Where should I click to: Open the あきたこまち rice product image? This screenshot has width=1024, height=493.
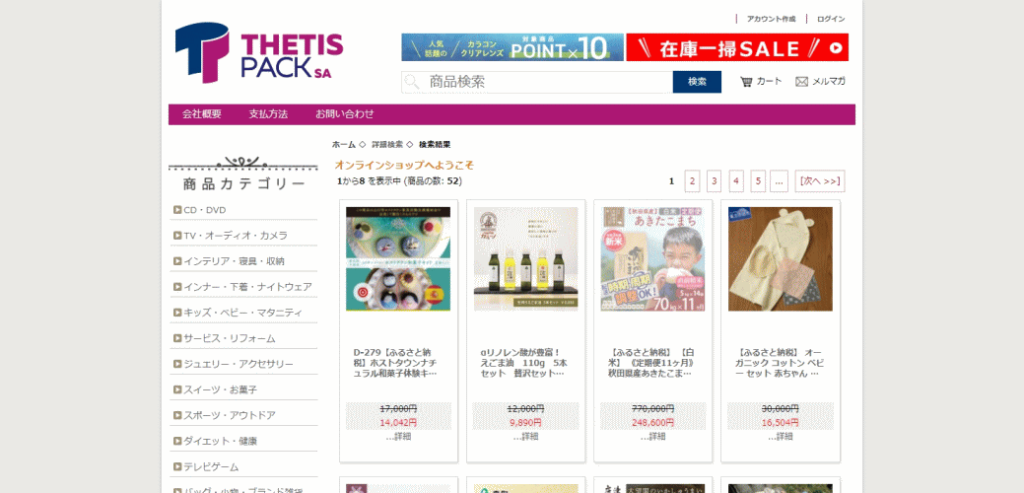(x=652, y=259)
